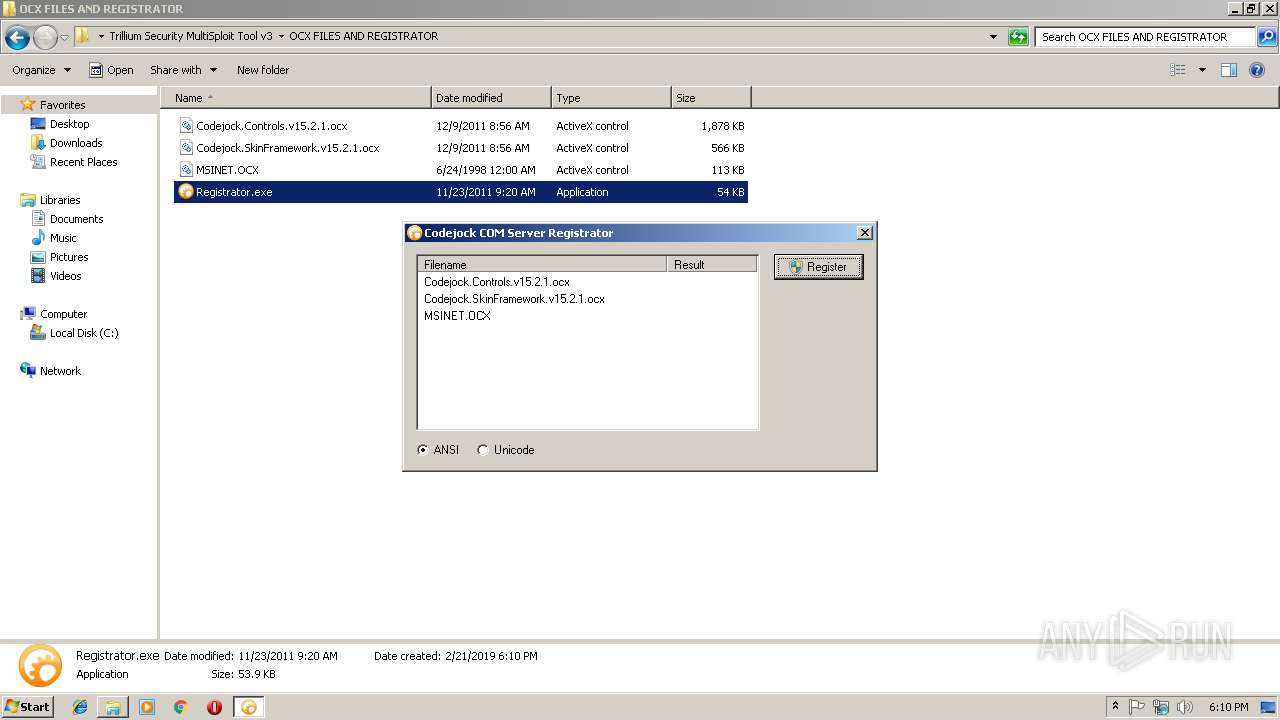The width and height of the screenshot is (1280, 720).
Task: Sort by Date modified column header
Action: (x=491, y=98)
